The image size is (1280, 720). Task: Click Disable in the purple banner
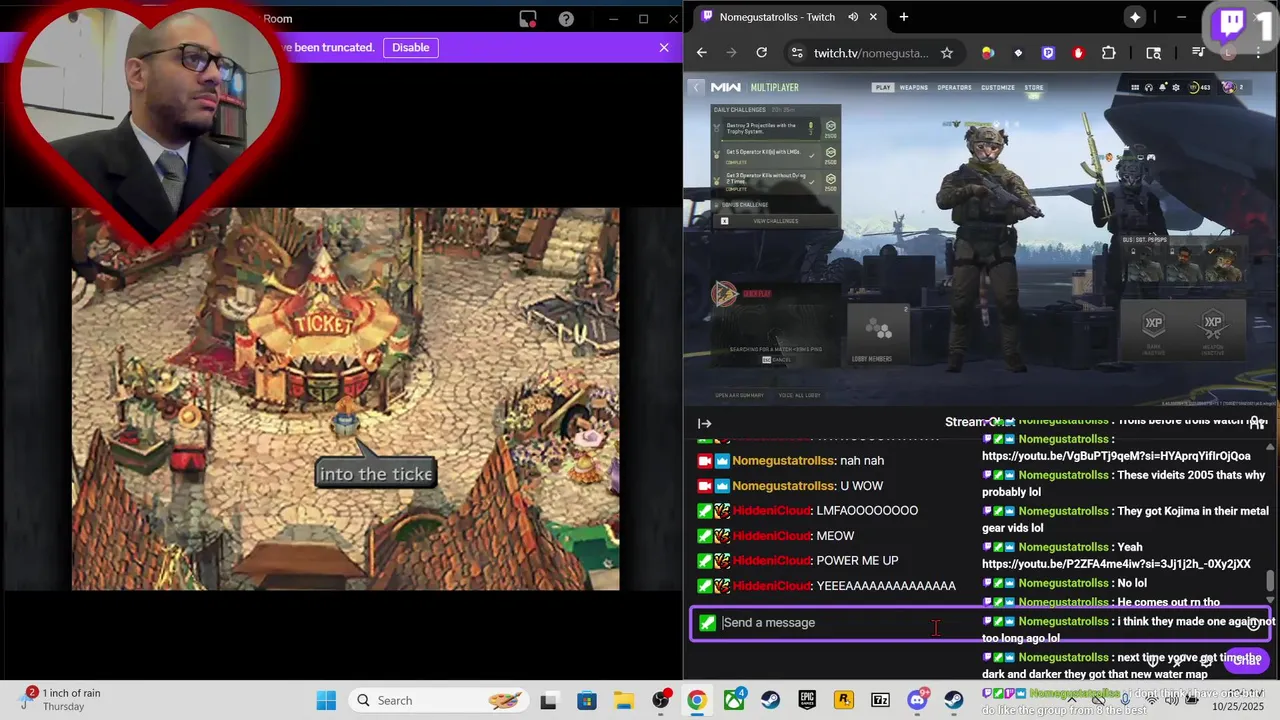coord(410,47)
